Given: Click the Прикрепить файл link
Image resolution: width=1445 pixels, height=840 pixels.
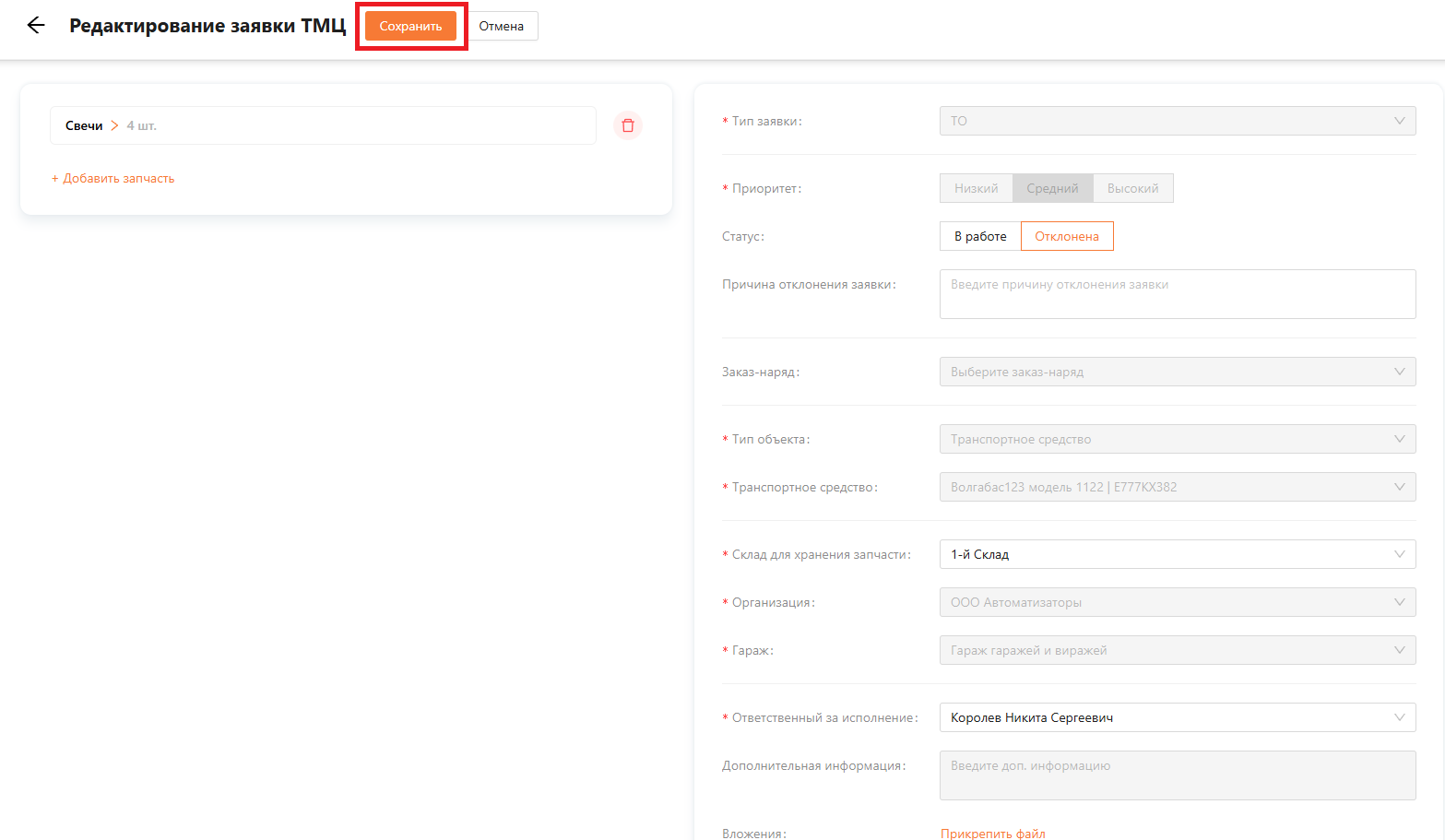Looking at the screenshot, I should point(992,833).
